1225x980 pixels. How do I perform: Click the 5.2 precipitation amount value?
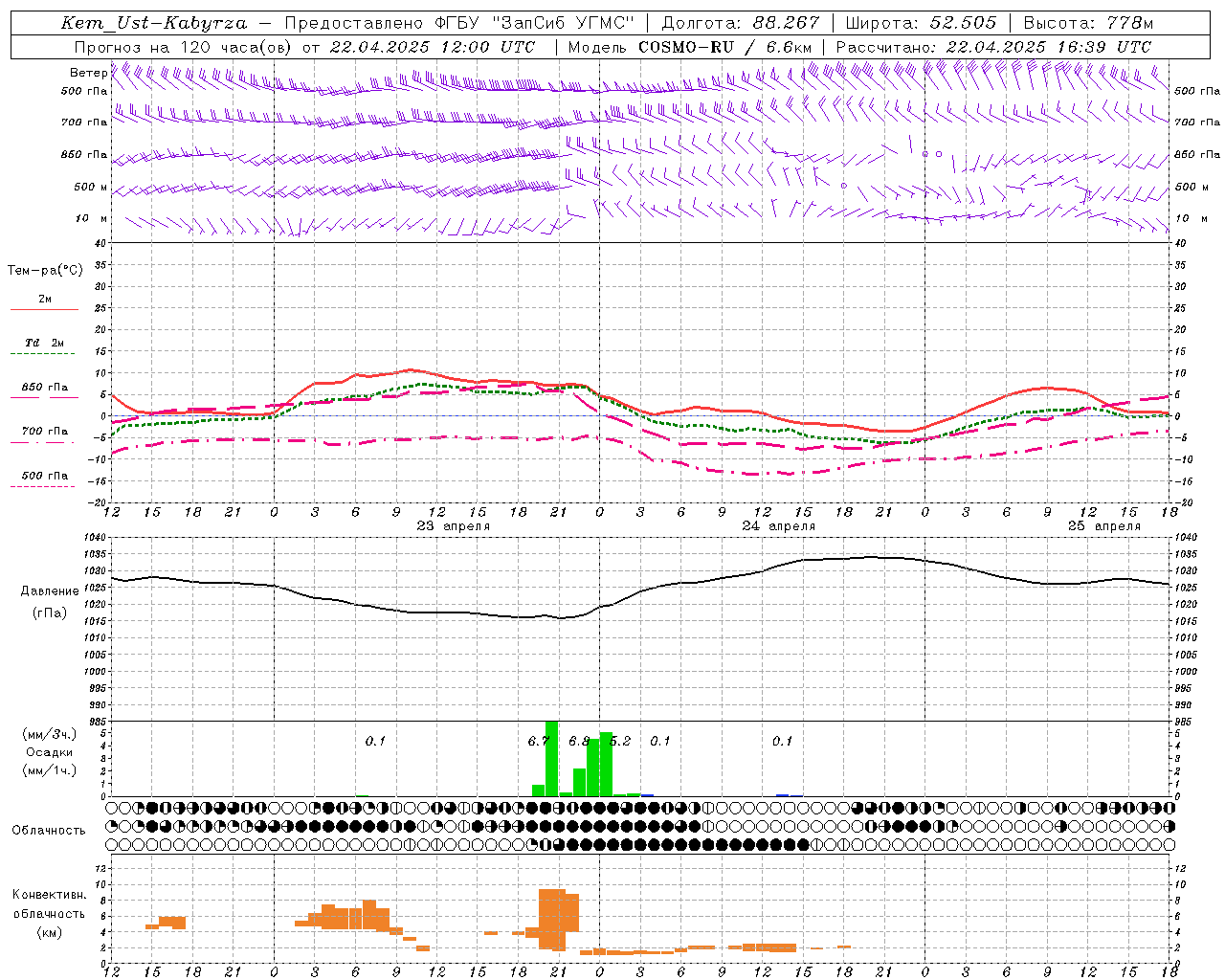tap(620, 742)
